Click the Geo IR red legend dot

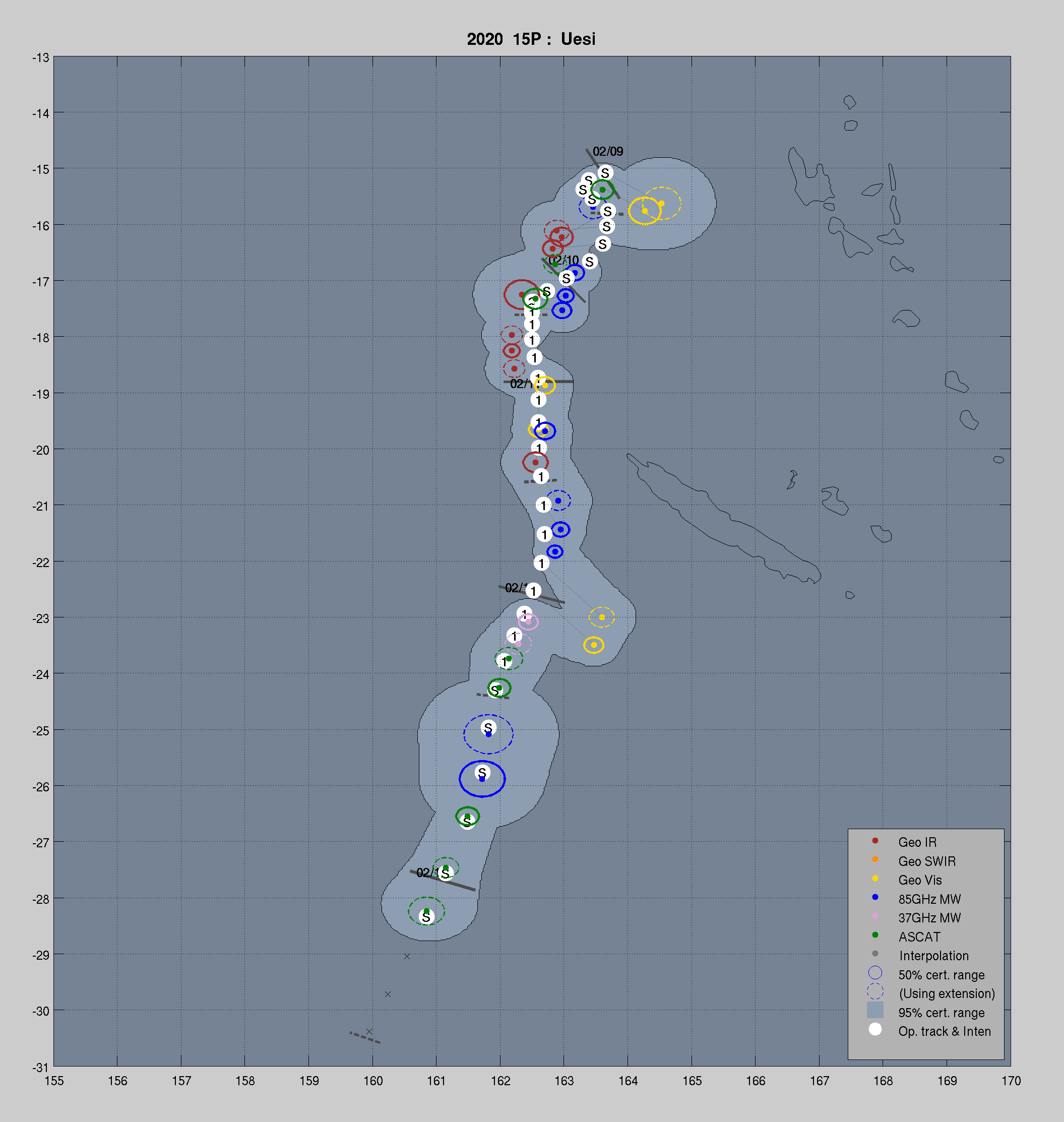coord(875,841)
